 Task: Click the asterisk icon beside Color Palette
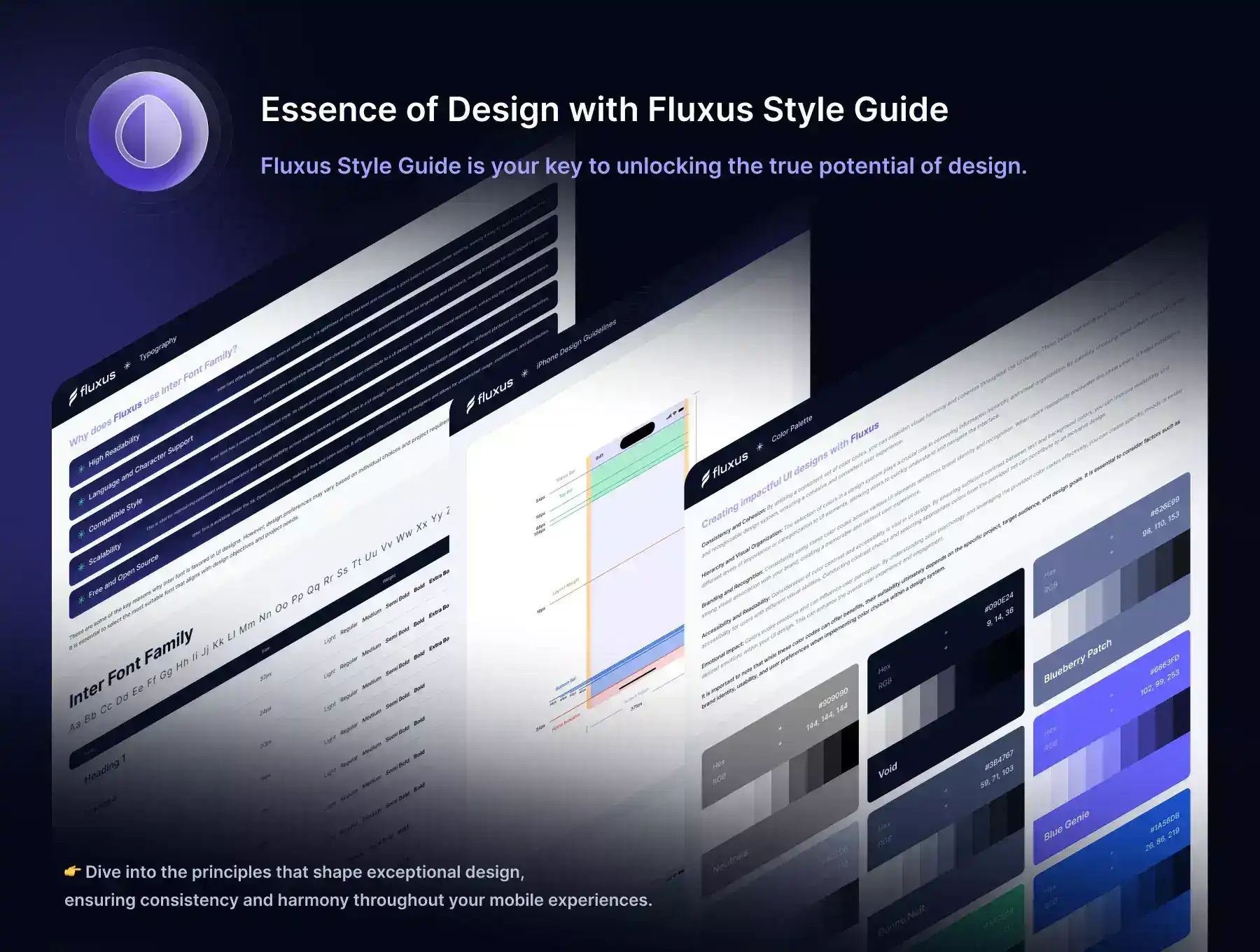pyautogui.click(x=759, y=447)
